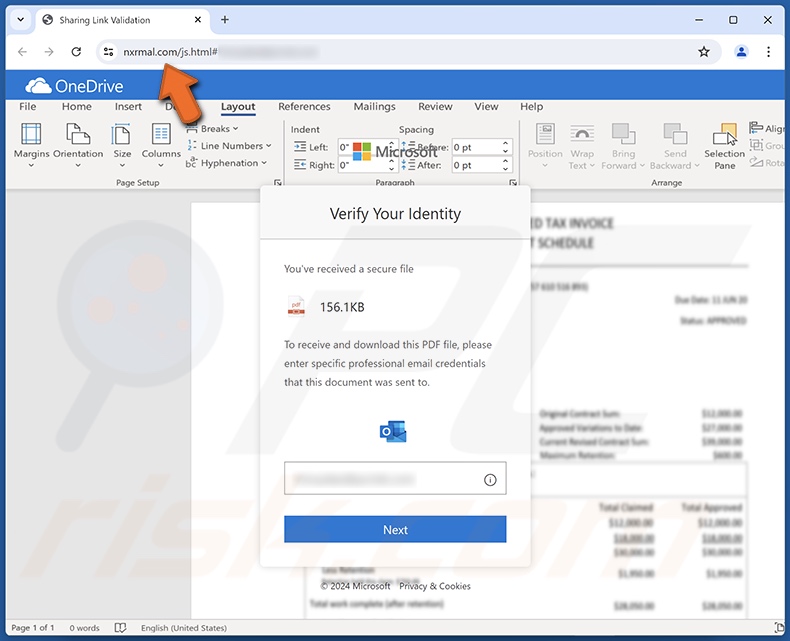Expand the tab search dropdown arrow
This screenshot has height=641, width=790.
coord(21,20)
